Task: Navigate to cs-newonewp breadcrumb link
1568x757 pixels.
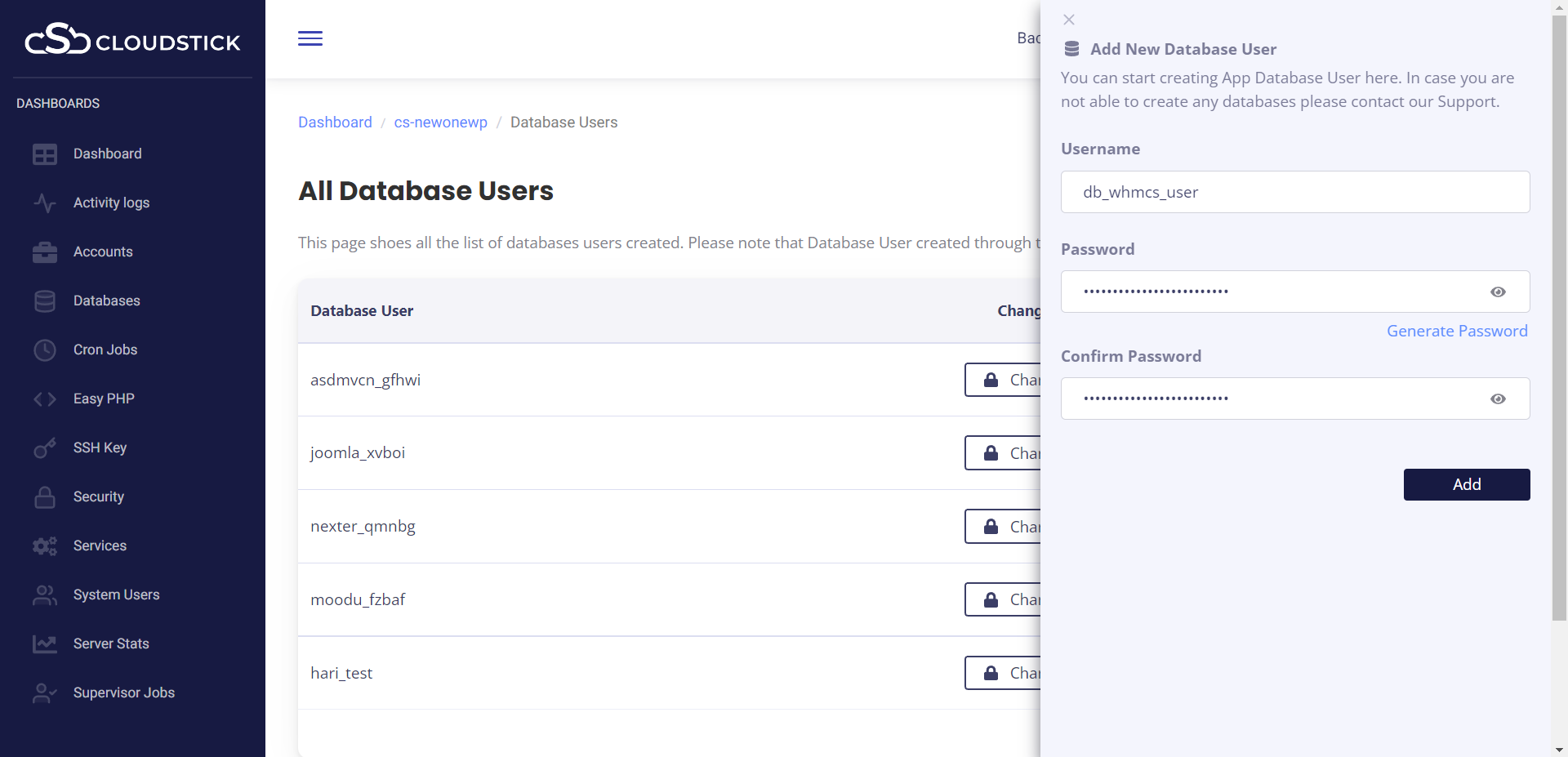Action: [440, 122]
